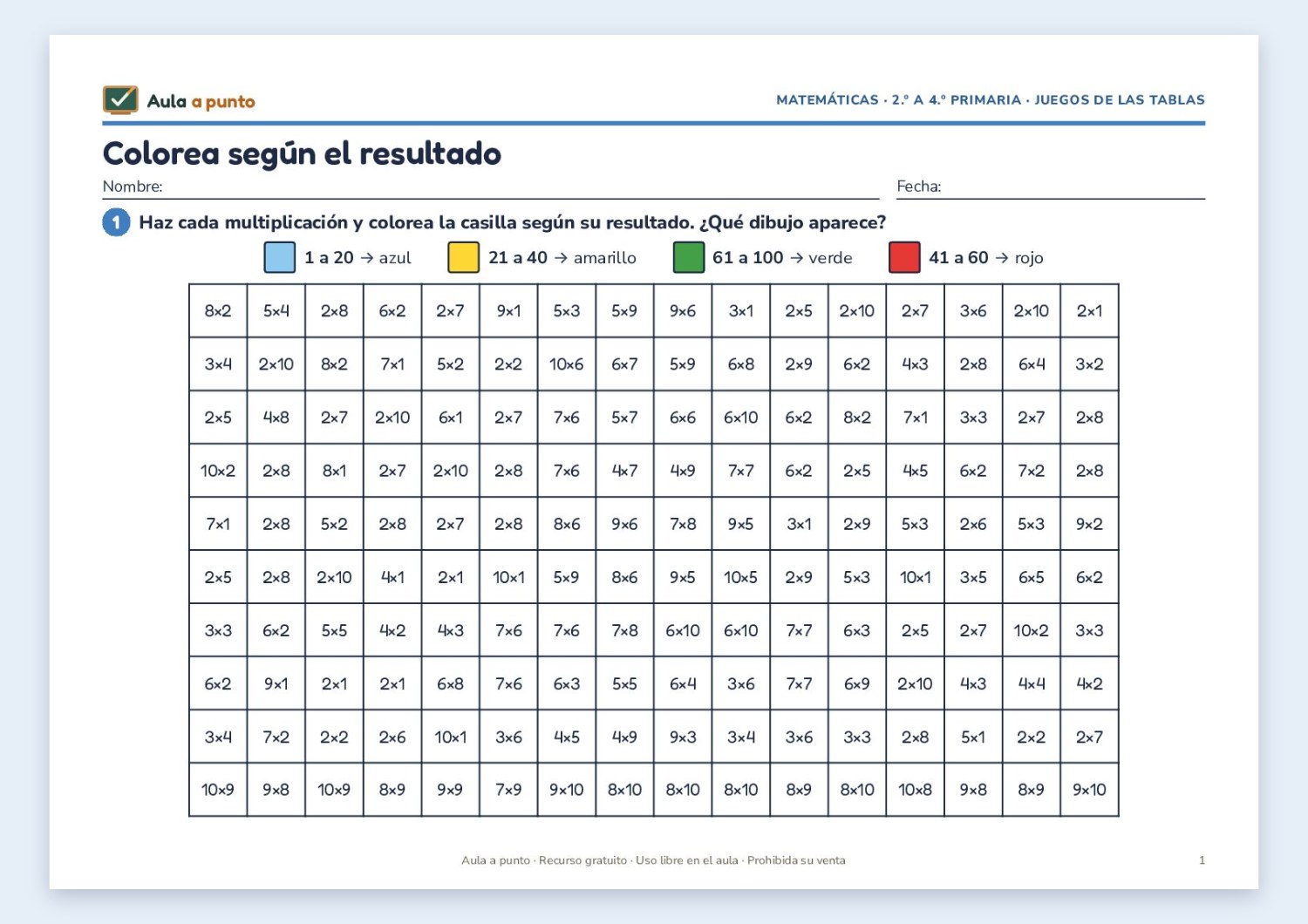Click the page number 1 in the footer
1308x924 pixels.
[x=1202, y=860]
